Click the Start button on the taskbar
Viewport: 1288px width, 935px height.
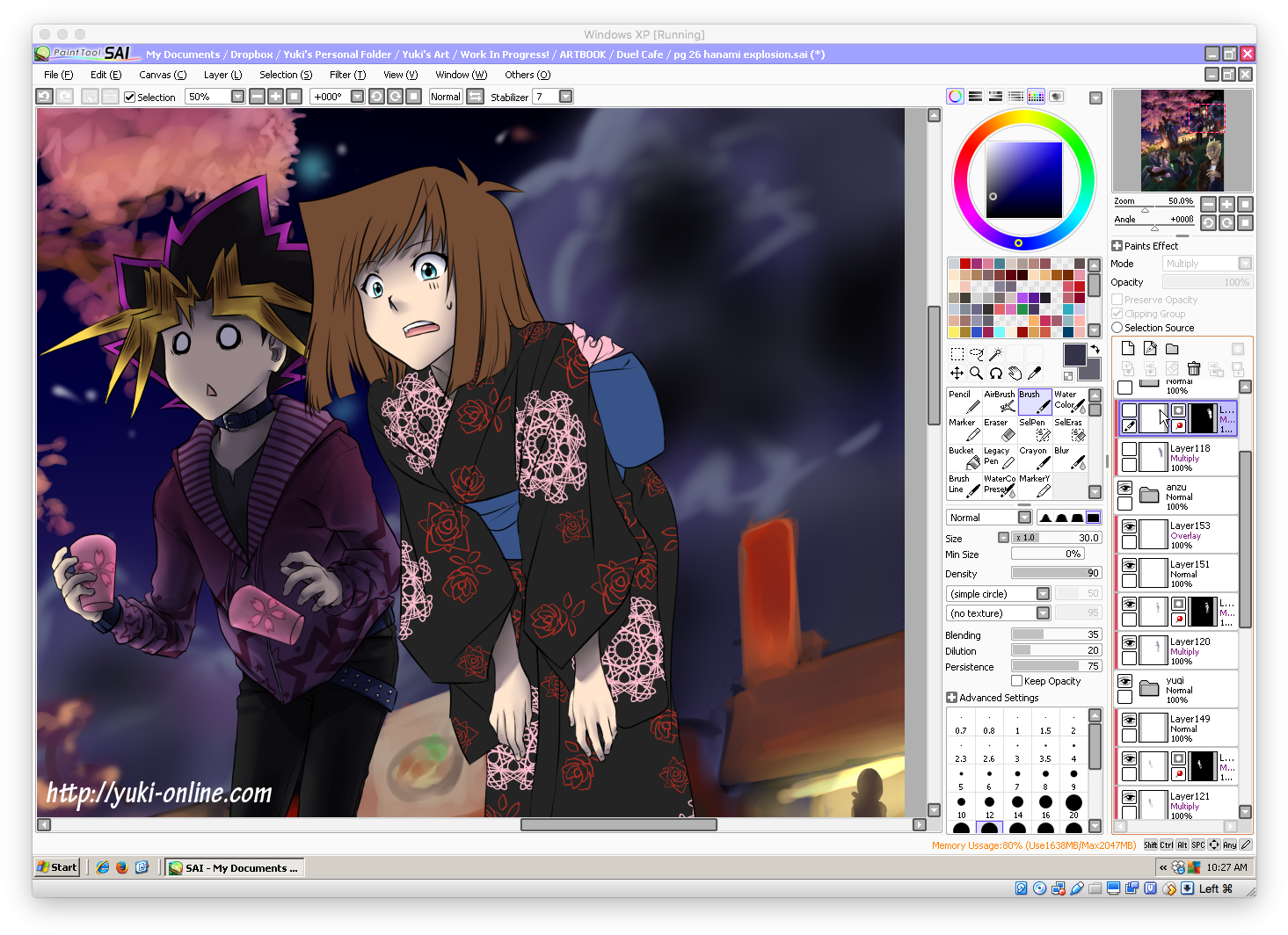(56, 867)
